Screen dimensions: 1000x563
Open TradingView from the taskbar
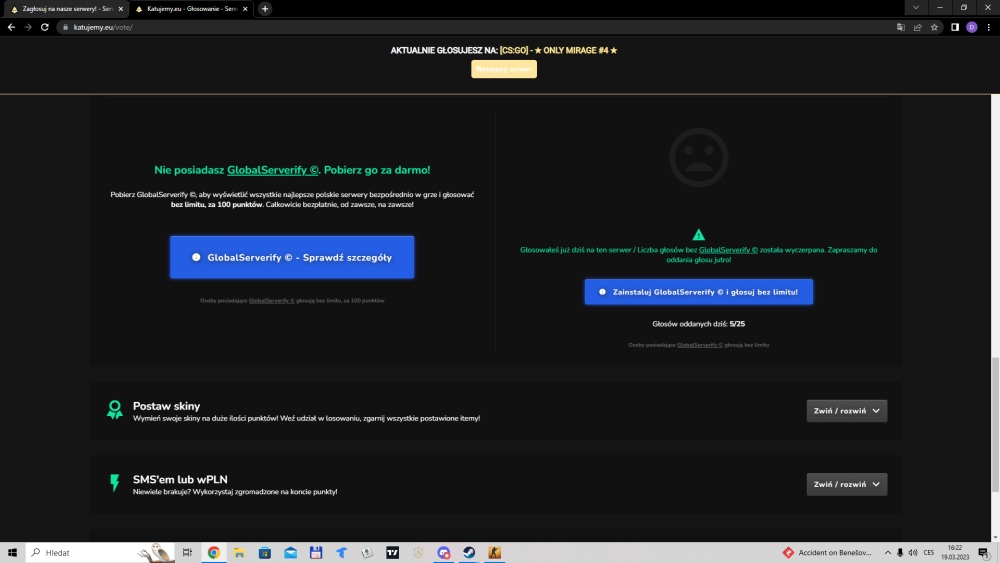tap(393, 553)
